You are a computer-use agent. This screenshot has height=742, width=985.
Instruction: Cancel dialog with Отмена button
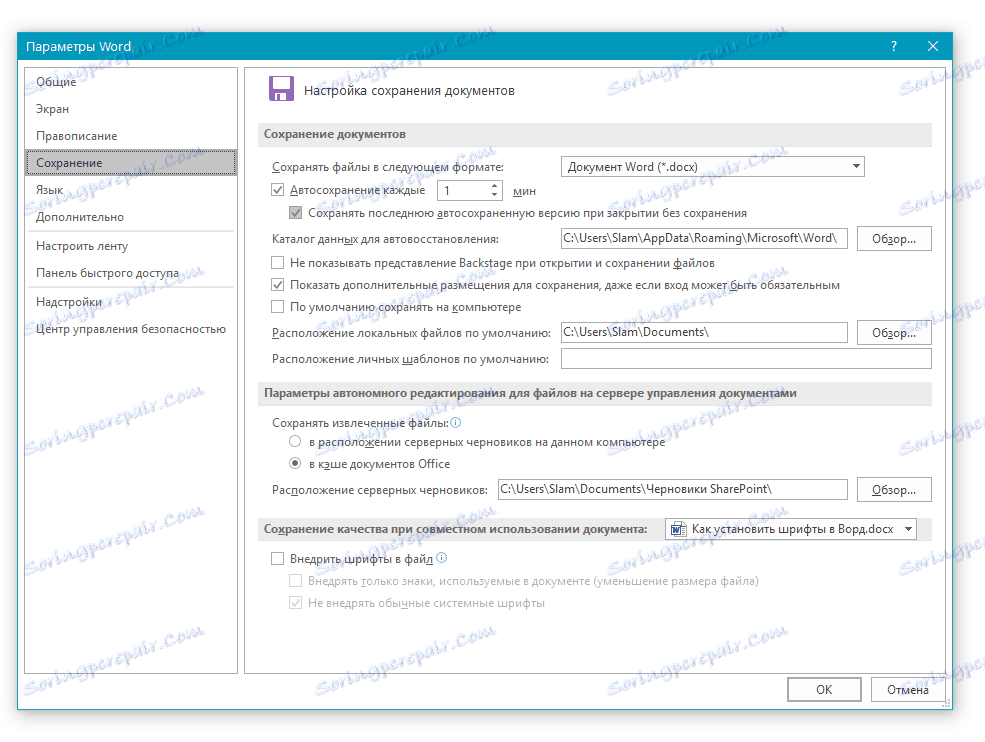(x=908, y=689)
